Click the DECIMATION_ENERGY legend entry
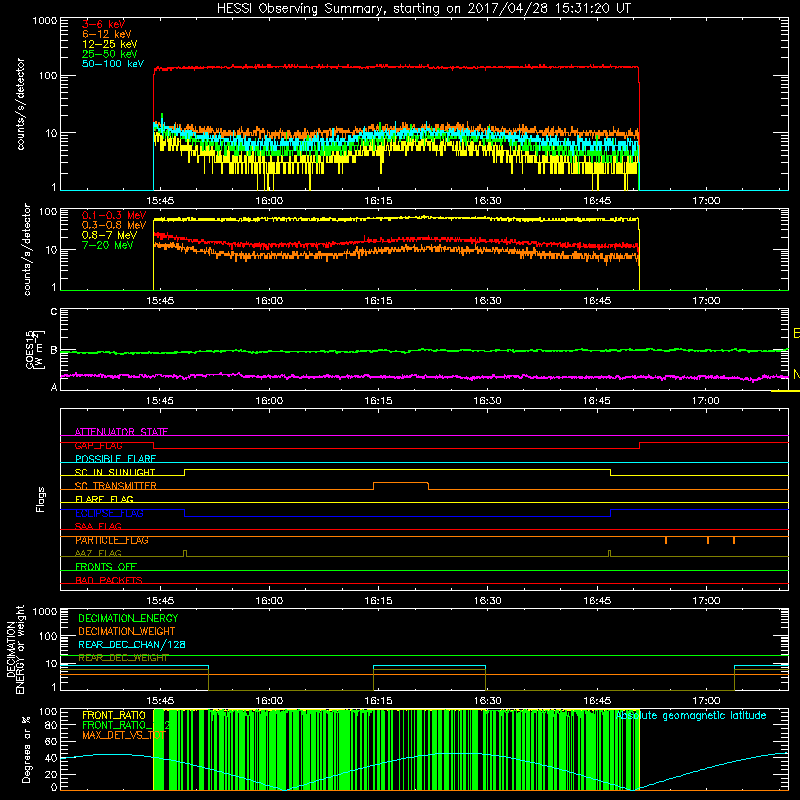This screenshot has width=800, height=800. (128, 618)
